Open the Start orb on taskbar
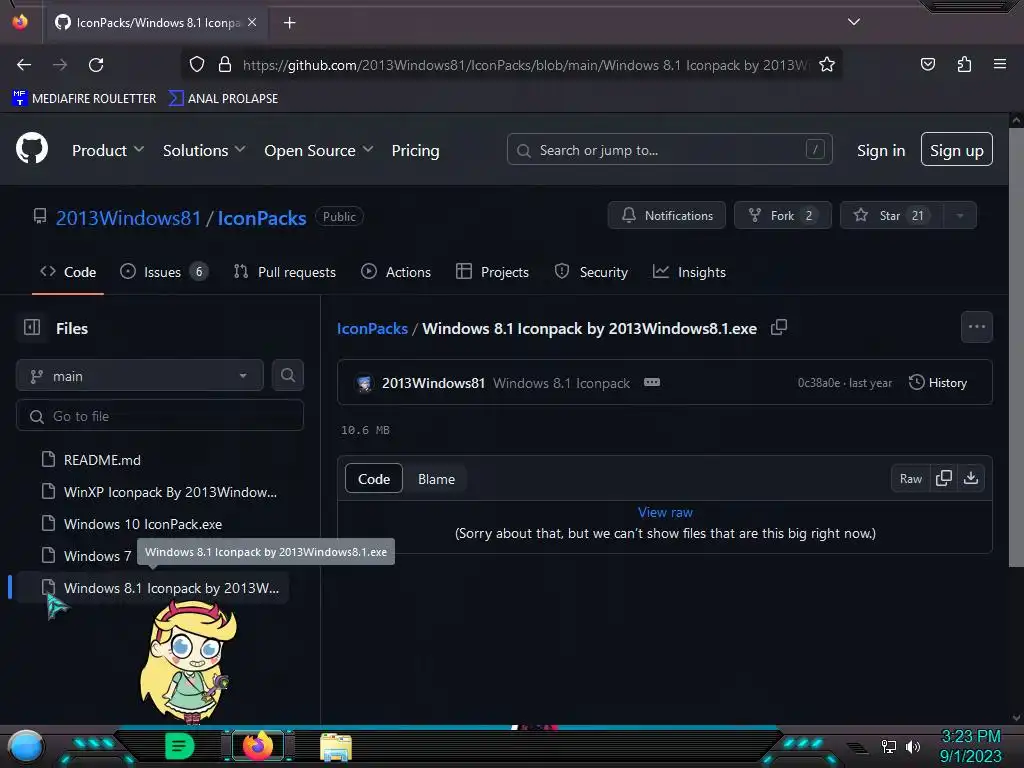Viewport: 1024px width, 768px height. click(x=25, y=747)
